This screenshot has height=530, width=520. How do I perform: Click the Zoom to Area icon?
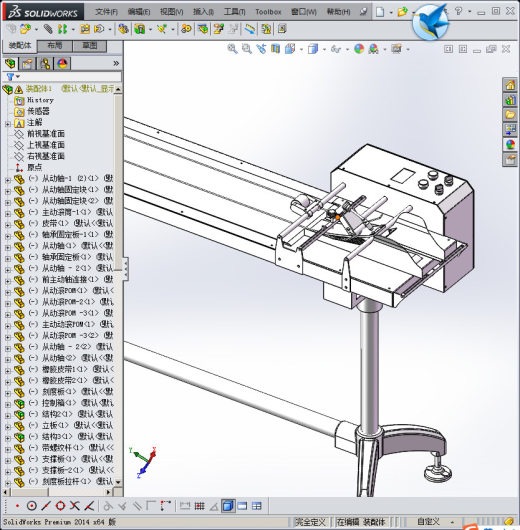point(247,49)
